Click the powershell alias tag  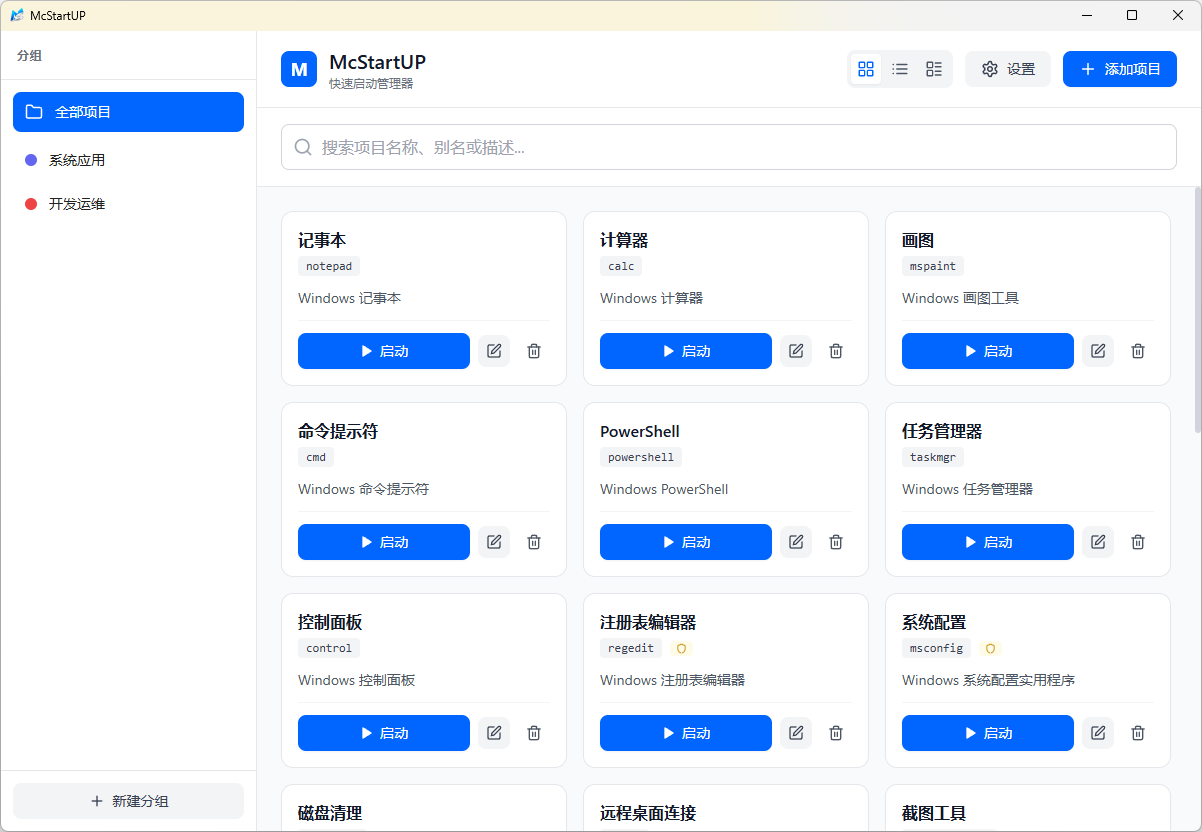point(641,457)
